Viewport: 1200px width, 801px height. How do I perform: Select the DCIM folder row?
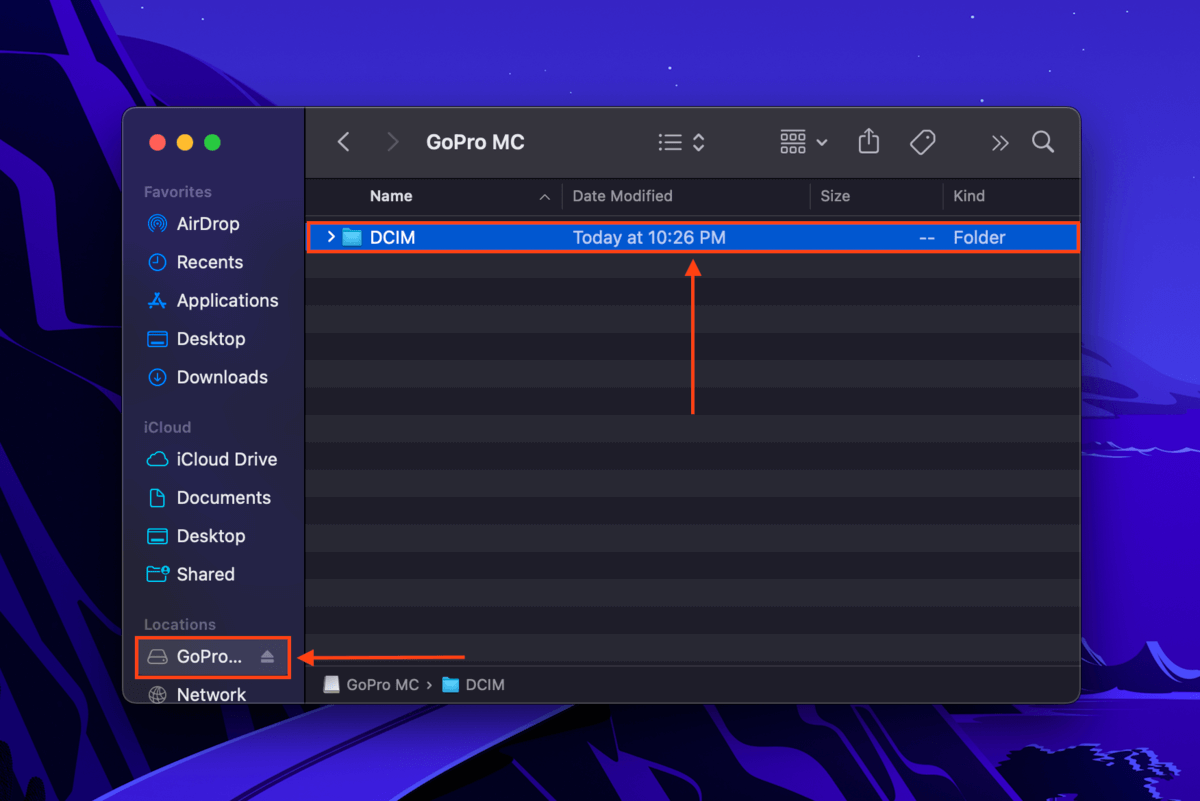pyautogui.click(x=692, y=238)
